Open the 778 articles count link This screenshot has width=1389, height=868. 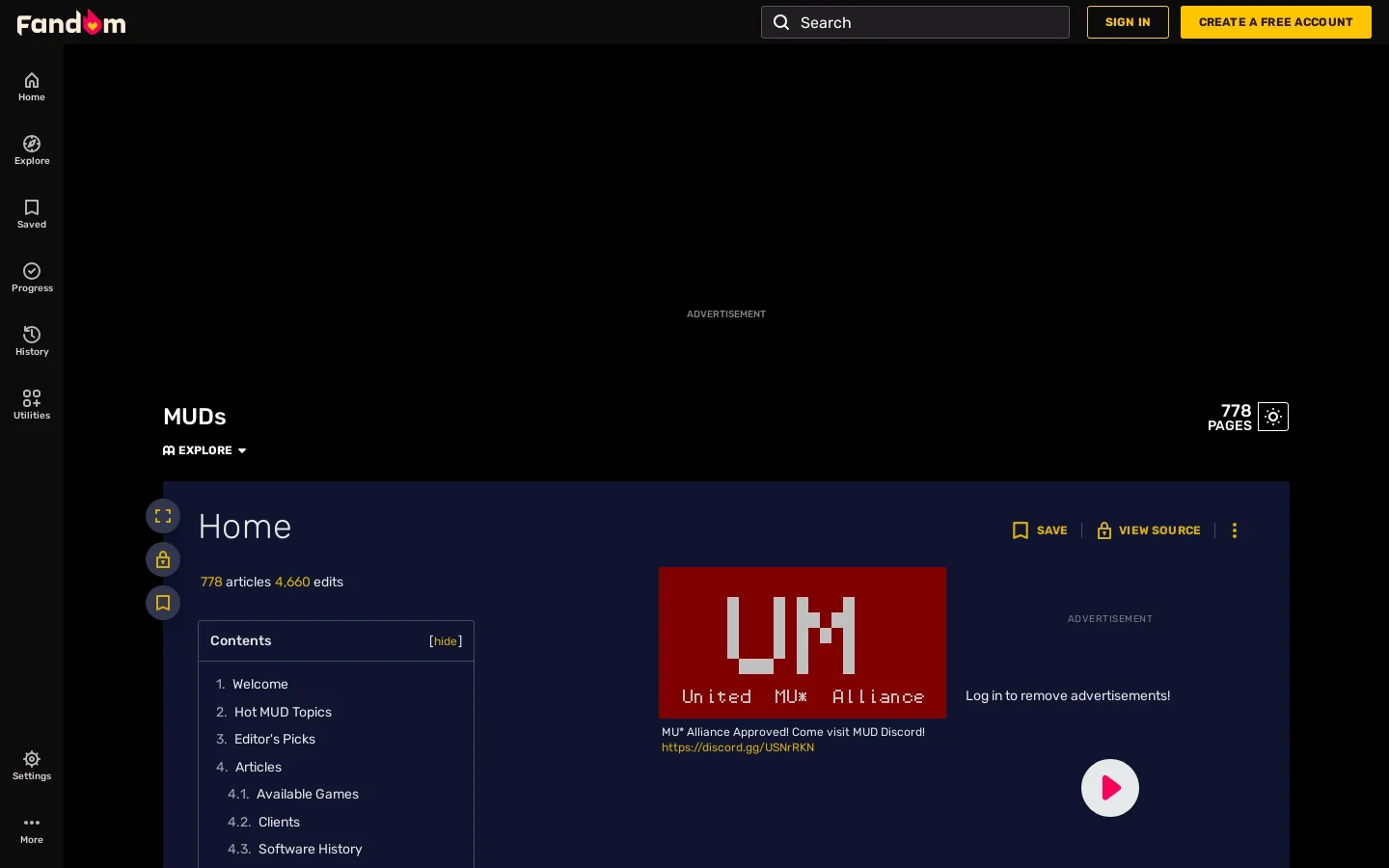click(211, 582)
